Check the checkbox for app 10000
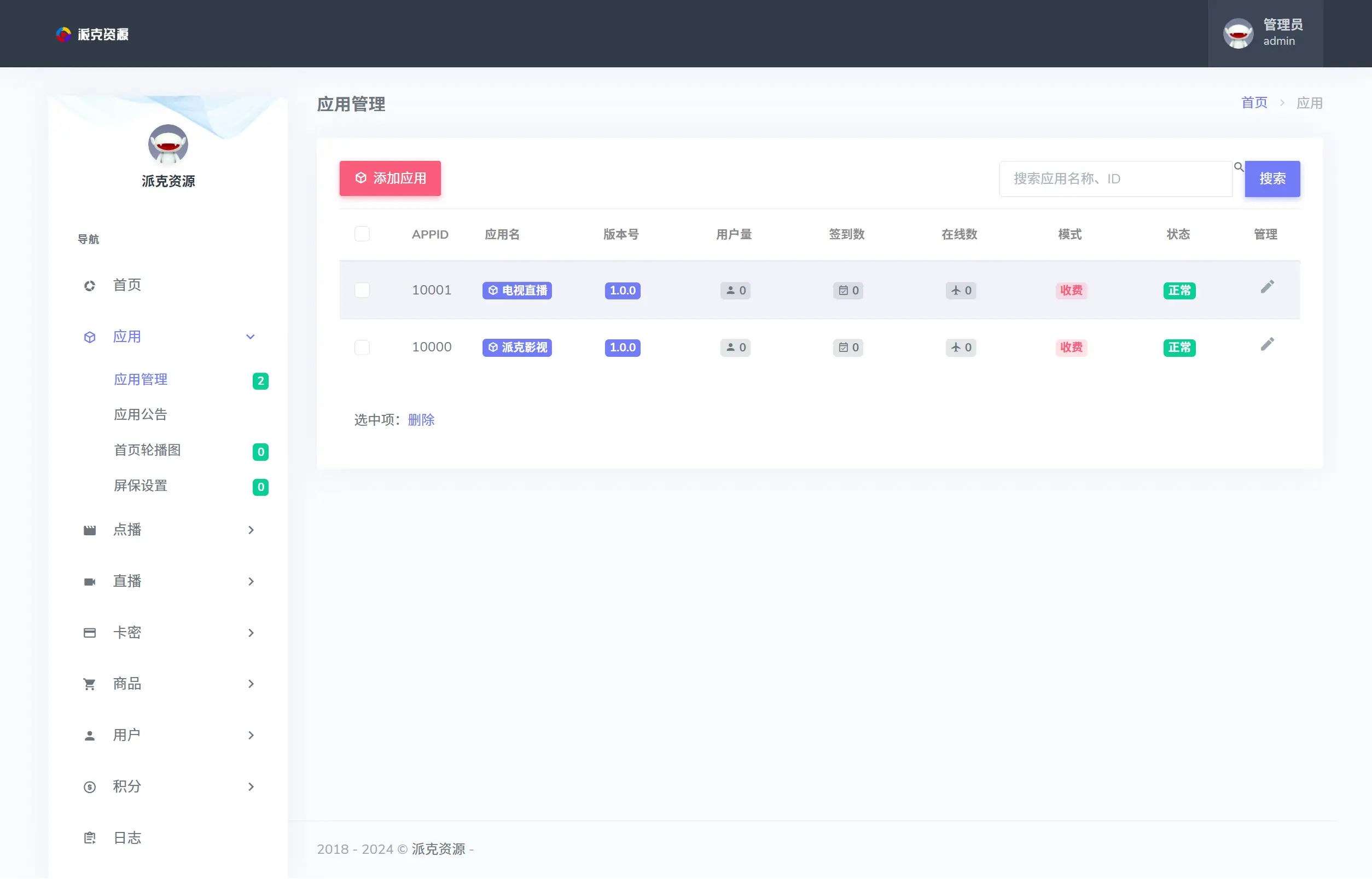Viewport: 1372px width, 879px height. pos(362,347)
